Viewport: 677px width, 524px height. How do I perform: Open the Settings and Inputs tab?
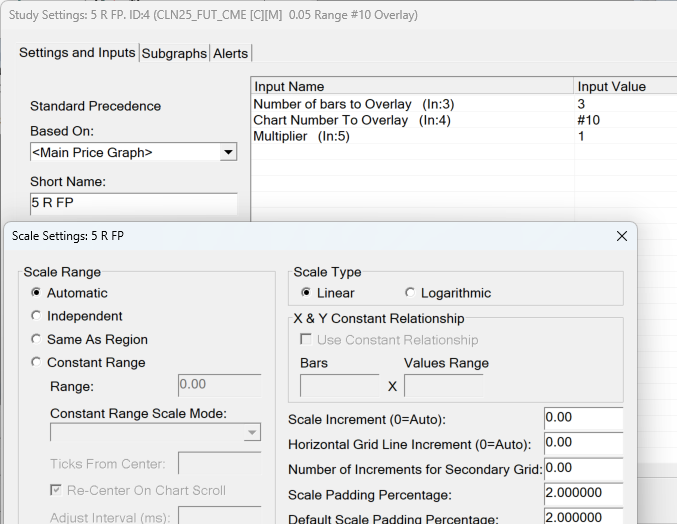[77, 52]
